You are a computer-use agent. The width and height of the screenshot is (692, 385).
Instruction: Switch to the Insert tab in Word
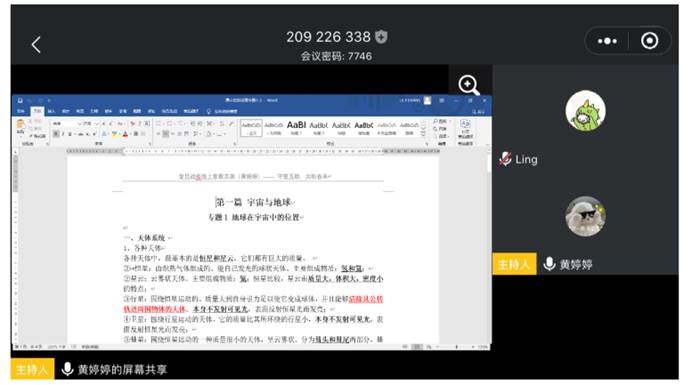pyautogui.click(x=52, y=111)
